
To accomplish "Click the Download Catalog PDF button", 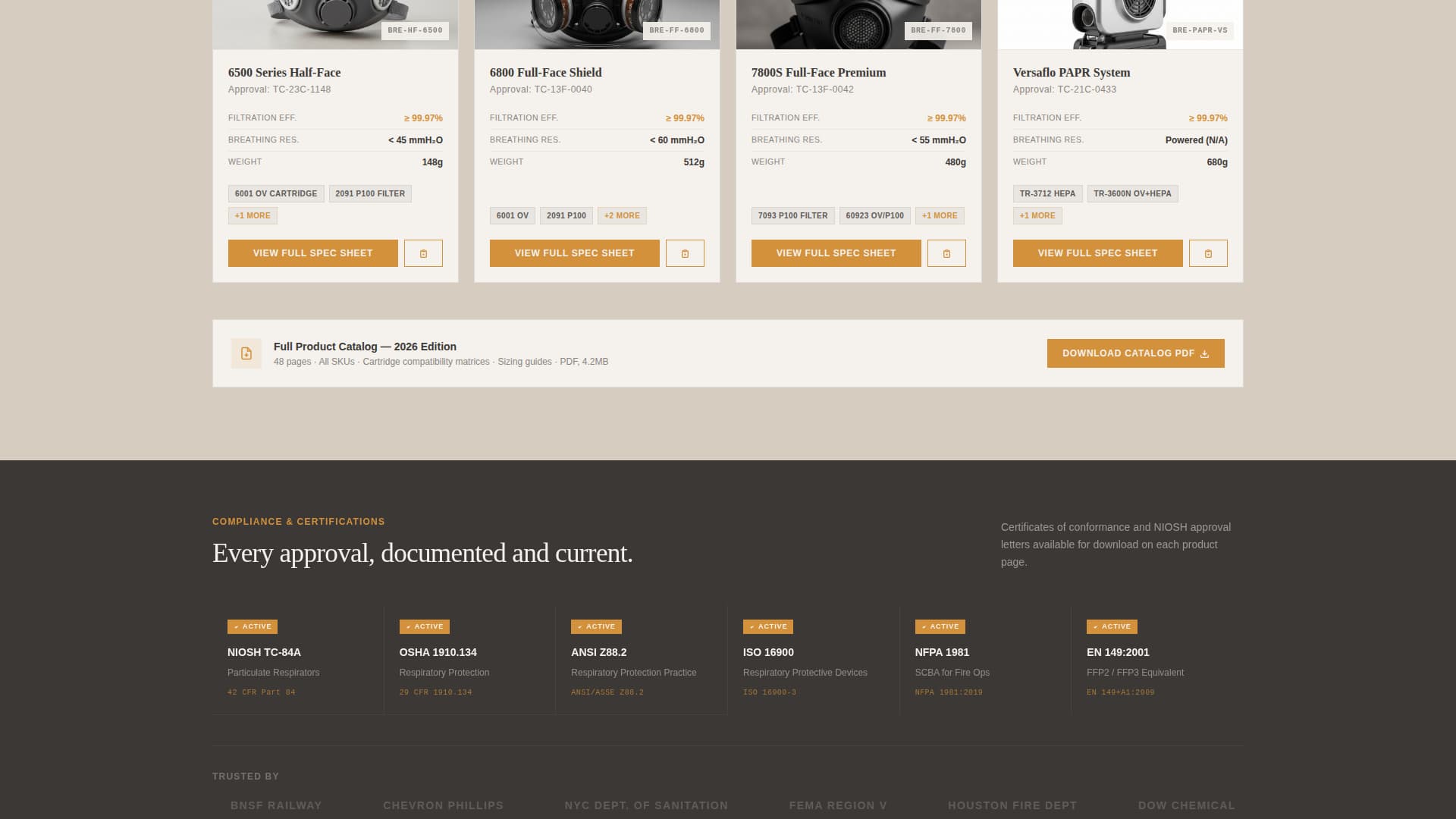I will click(1135, 353).
